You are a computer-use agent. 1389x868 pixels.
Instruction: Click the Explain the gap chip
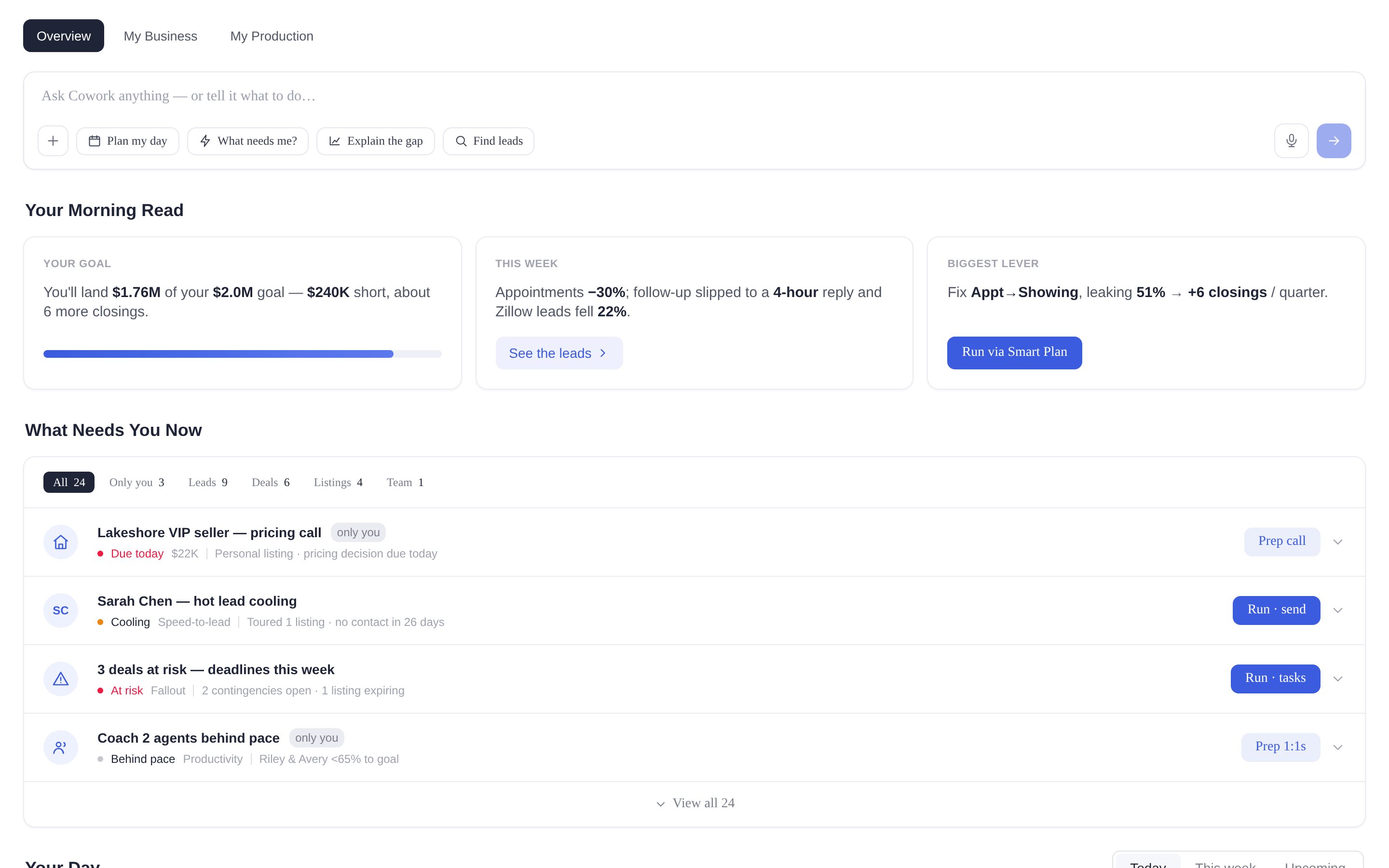[x=375, y=141]
